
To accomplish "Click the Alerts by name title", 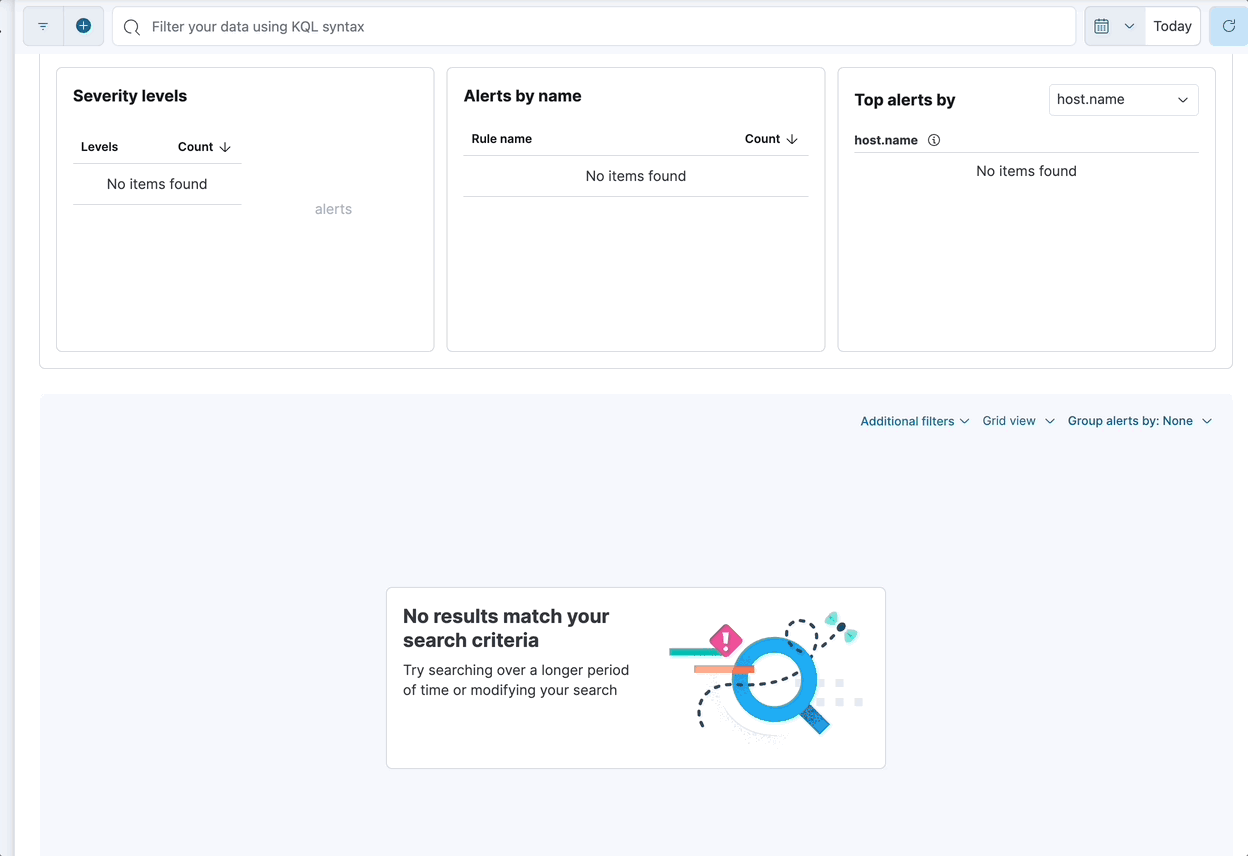I will [522, 96].
